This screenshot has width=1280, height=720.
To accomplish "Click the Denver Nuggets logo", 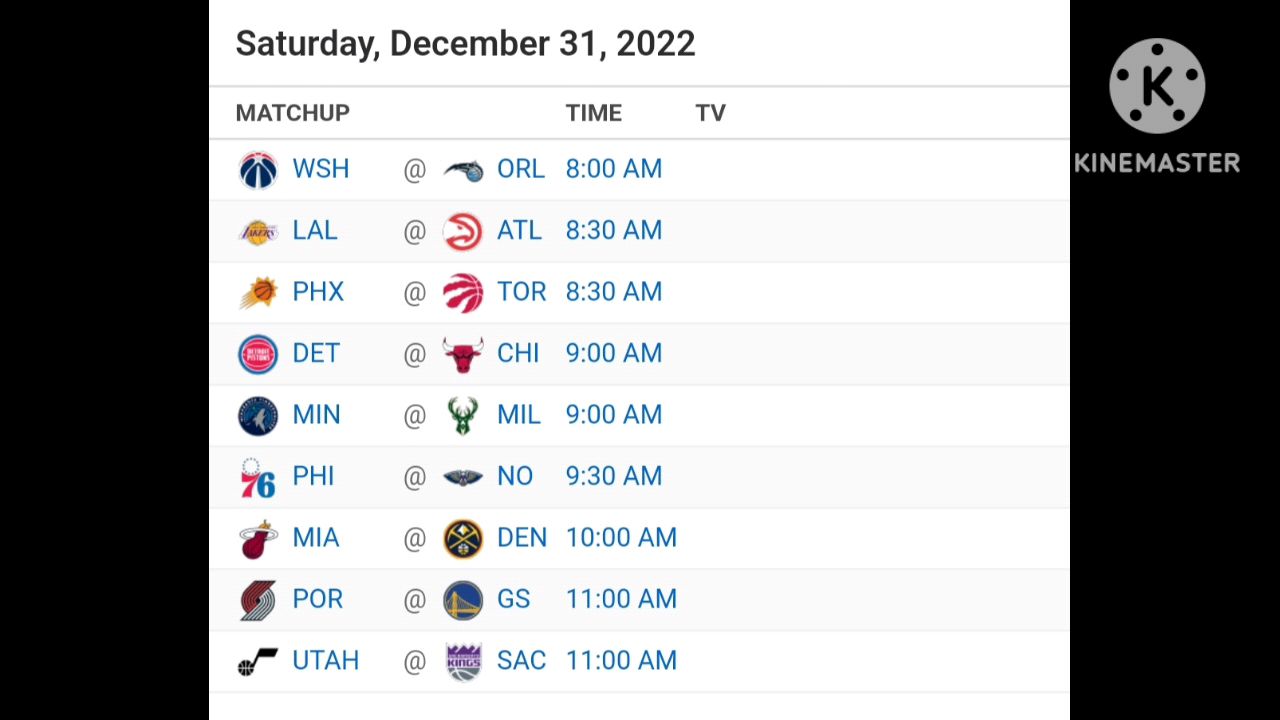I will tap(463, 539).
